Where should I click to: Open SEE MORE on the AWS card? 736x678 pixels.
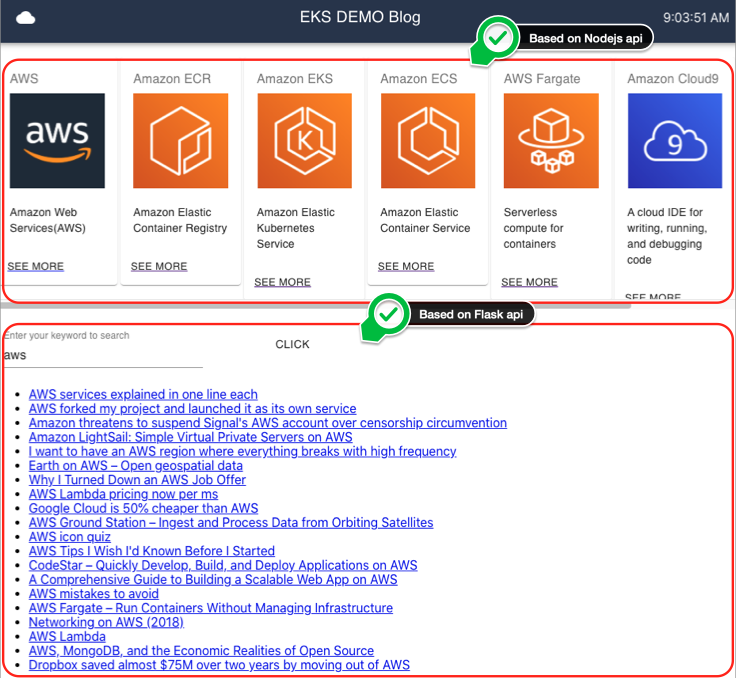[x=36, y=266]
